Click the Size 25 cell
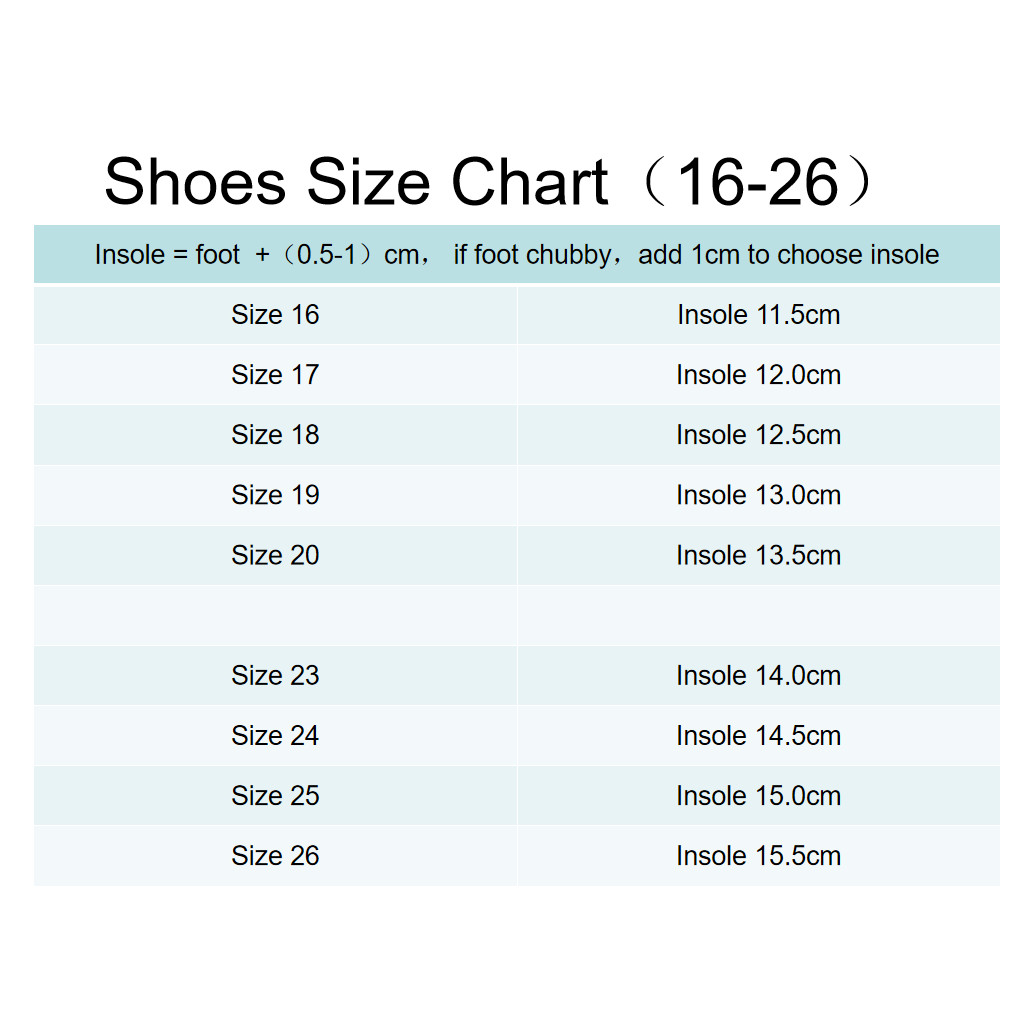The image size is (1017, 1017). (x=275, y=795)
